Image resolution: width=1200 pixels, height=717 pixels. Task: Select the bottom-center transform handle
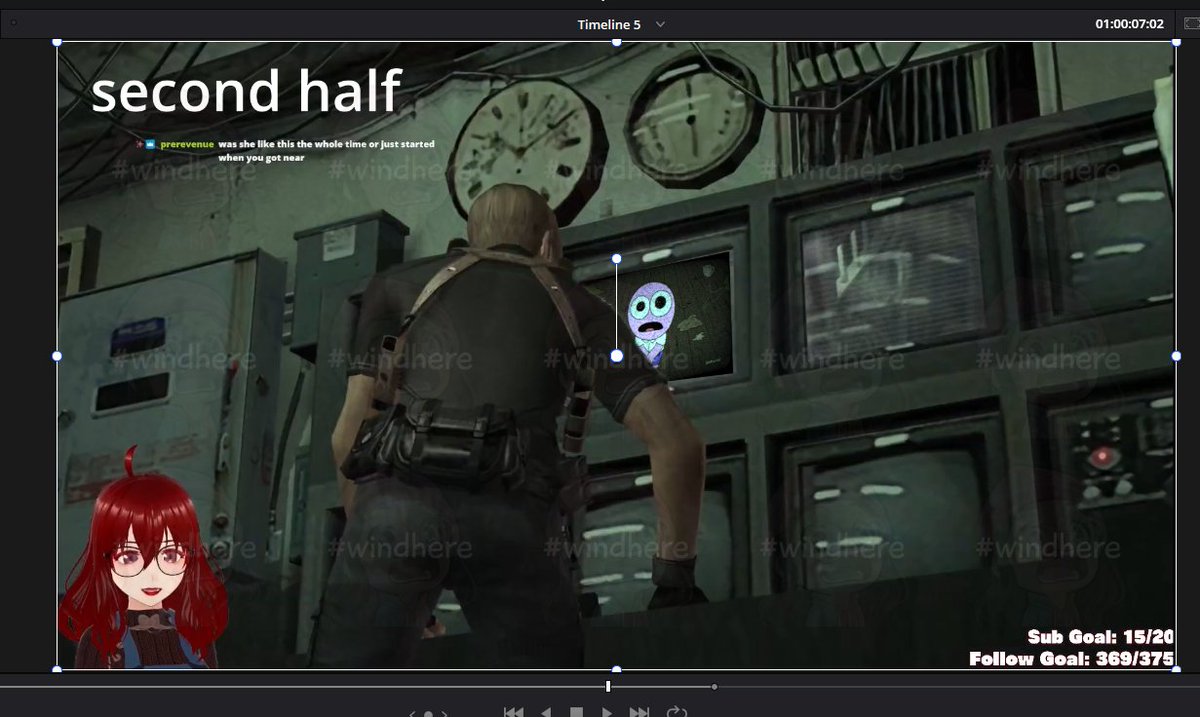616,669
